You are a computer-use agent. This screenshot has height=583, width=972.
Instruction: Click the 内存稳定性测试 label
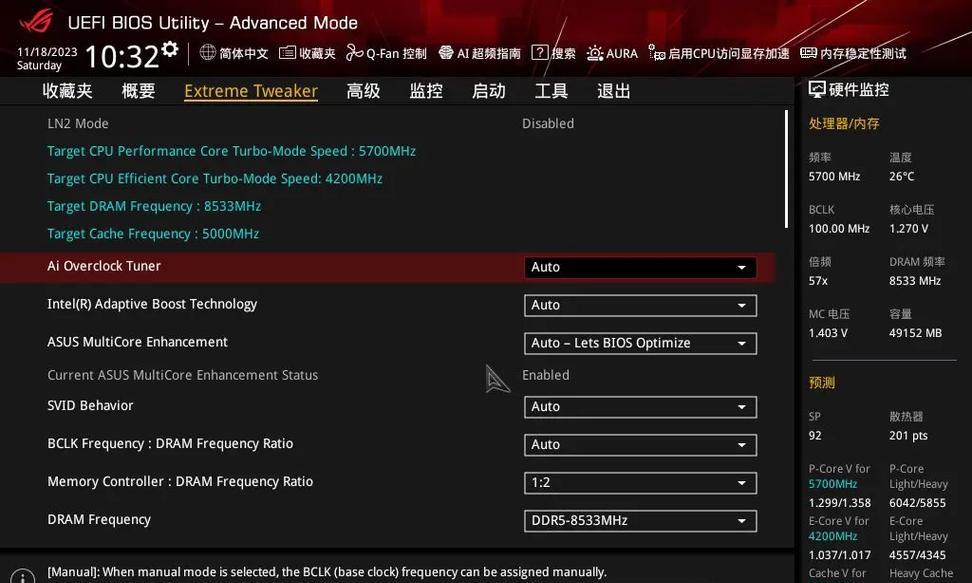[863, 53]
